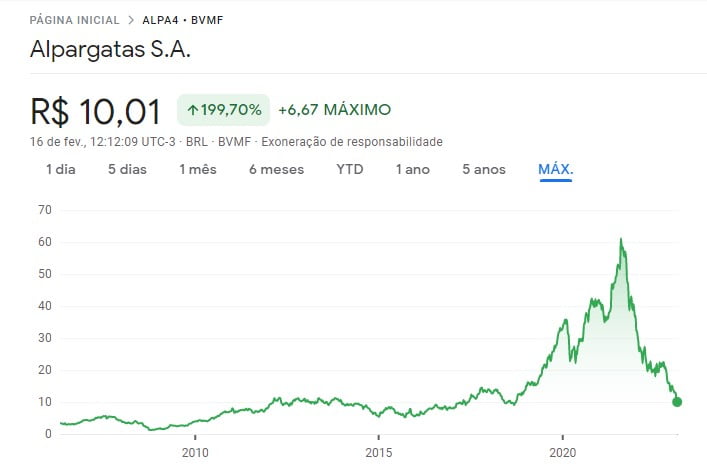Go to PÁGINA INICIAL breadcrumb
Screen dimensions: 707x475
(x=75, y=20)
